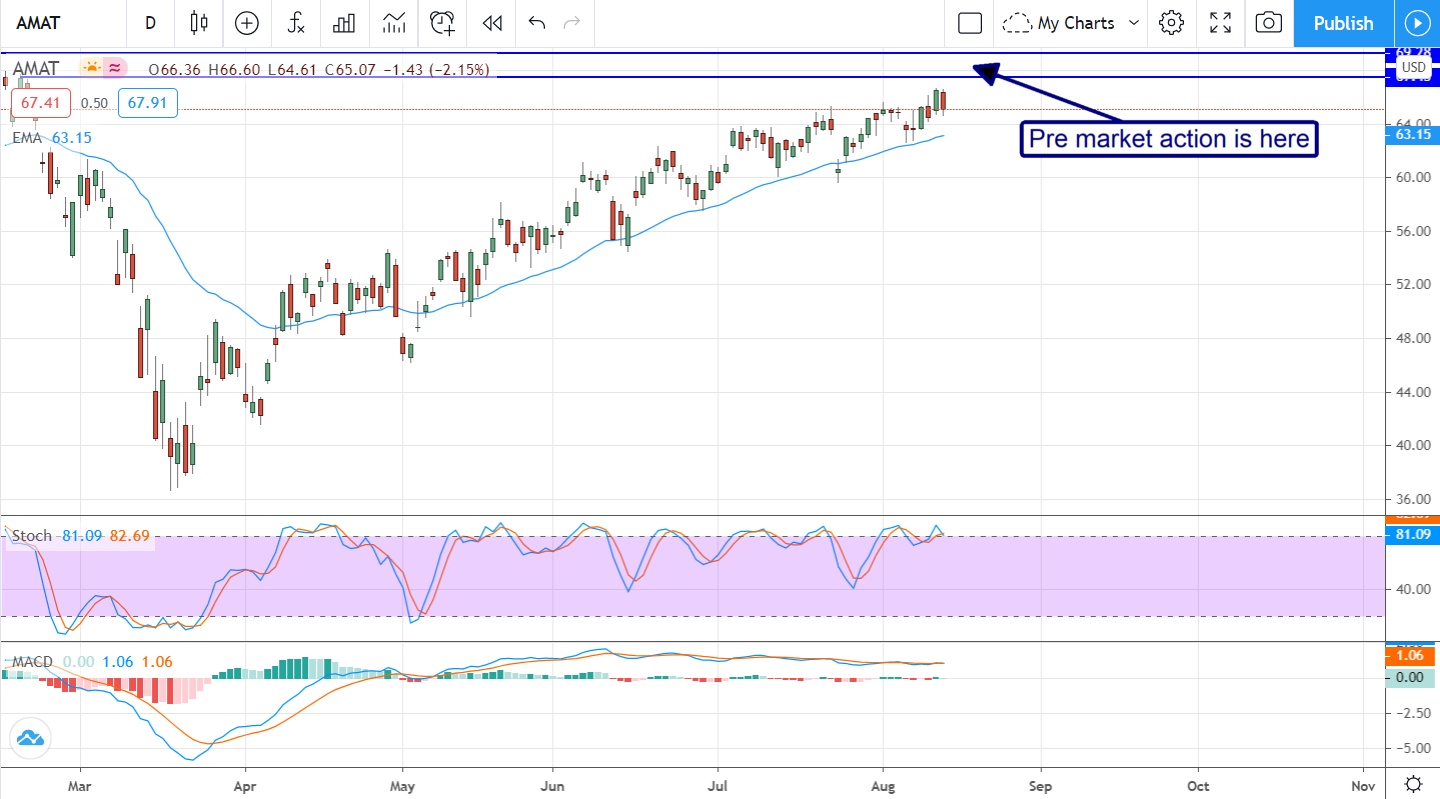Click the pink approximate-sign indicator icon
The height and width of the screenshot is (799, 1440).
[115, 68]
